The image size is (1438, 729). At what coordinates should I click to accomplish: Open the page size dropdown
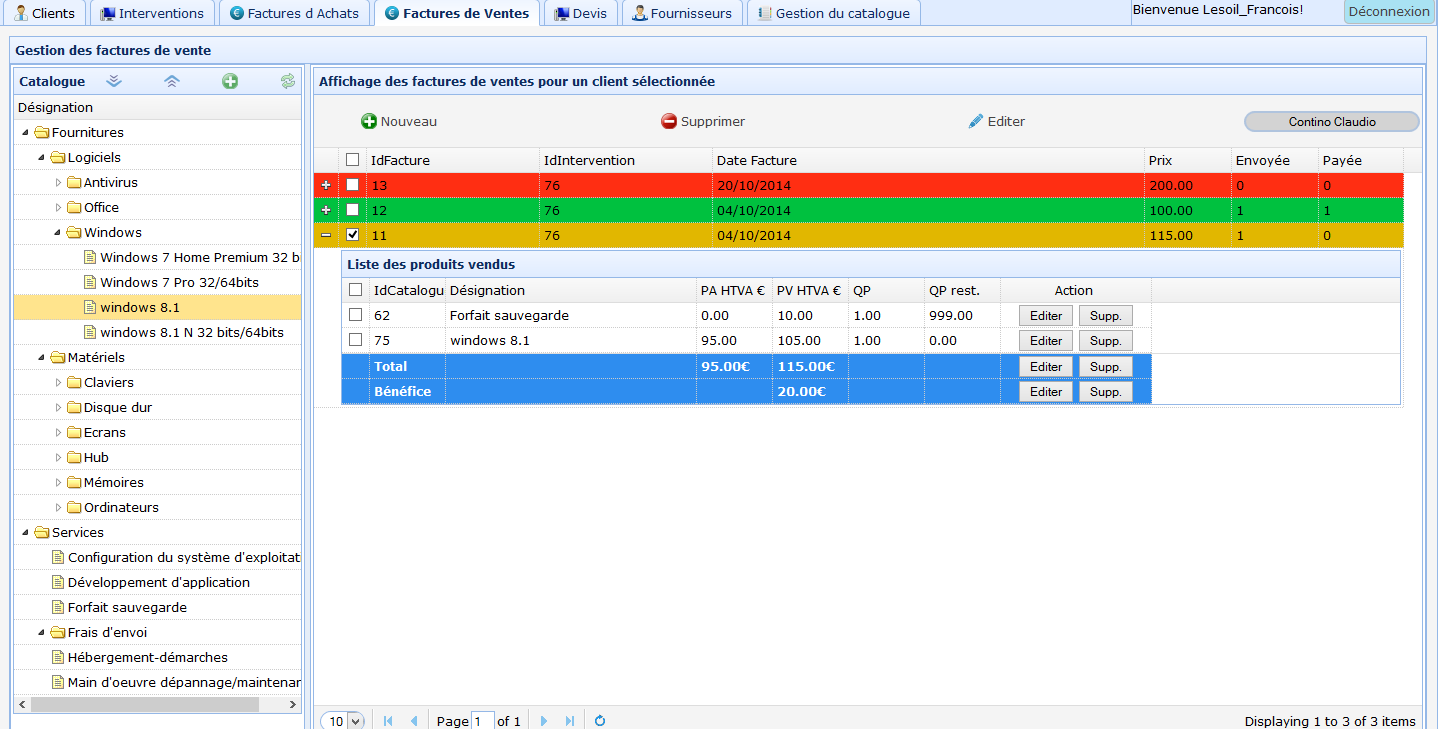click(356, 721)
